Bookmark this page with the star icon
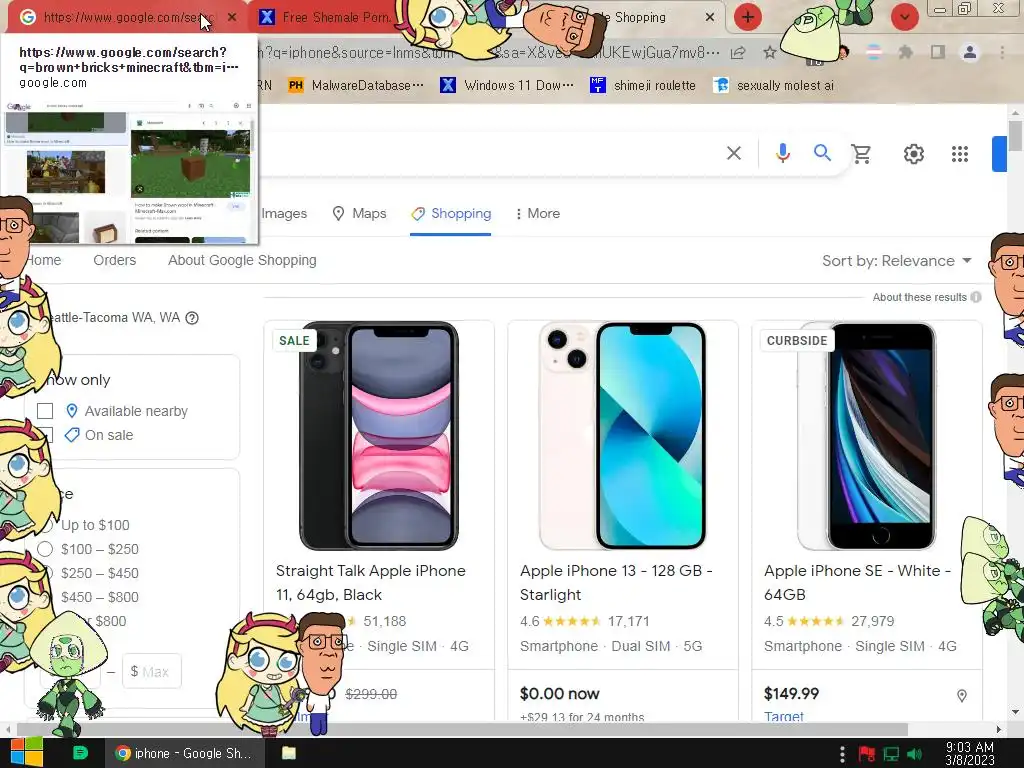The height and width of the screenshot is (768, 1024). tap(770, 53)
